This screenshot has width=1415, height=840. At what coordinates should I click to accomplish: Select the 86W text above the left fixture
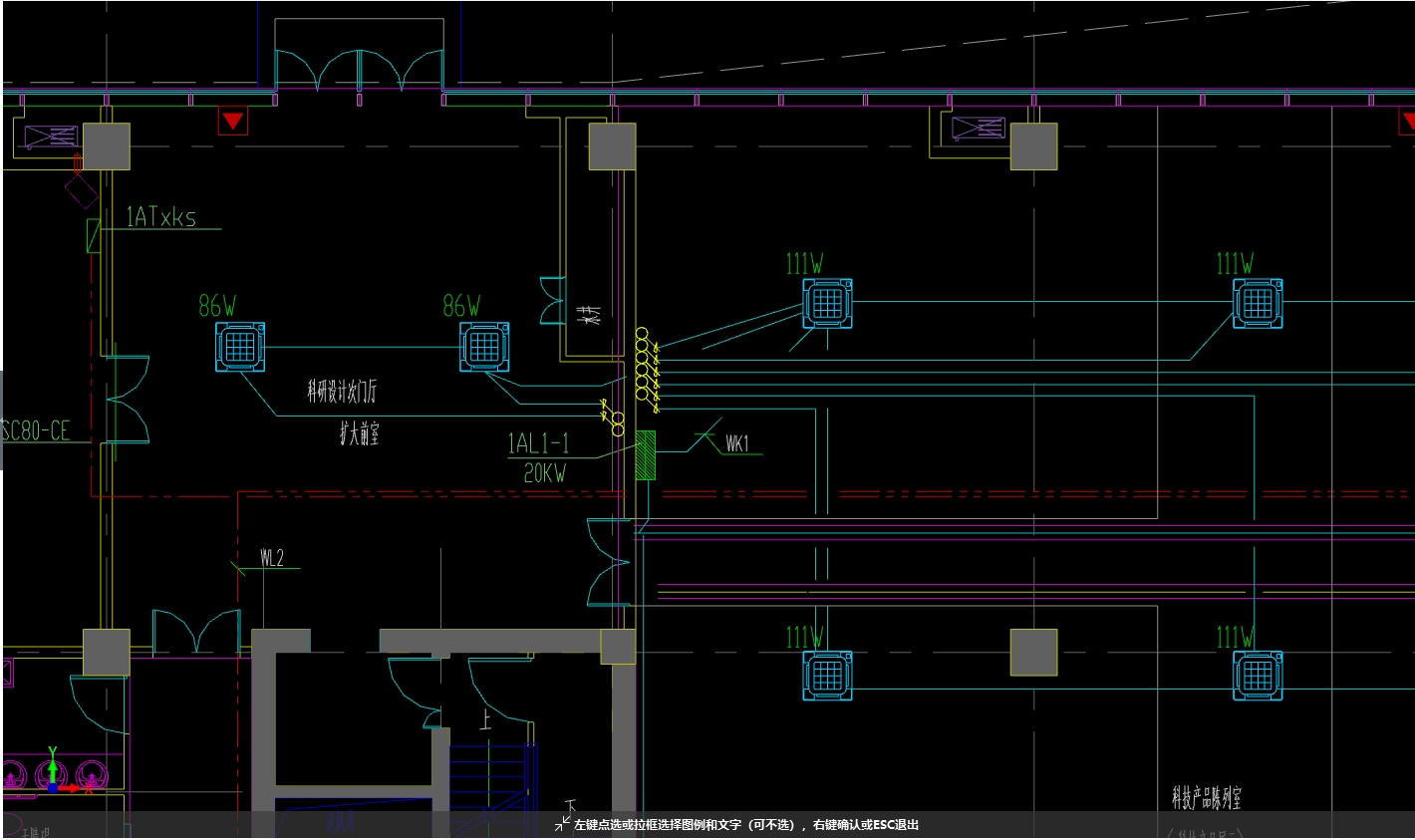(x=217, y=306)
